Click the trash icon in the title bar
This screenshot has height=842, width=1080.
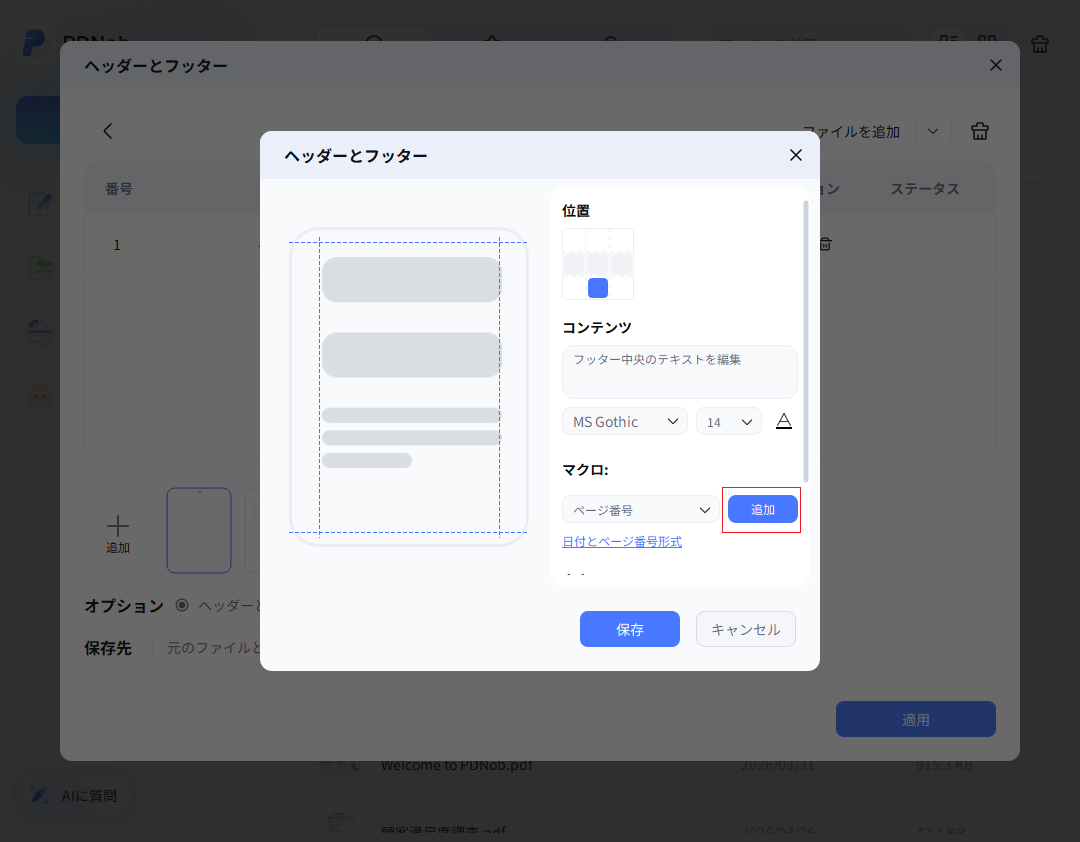tap(1039, 44)
